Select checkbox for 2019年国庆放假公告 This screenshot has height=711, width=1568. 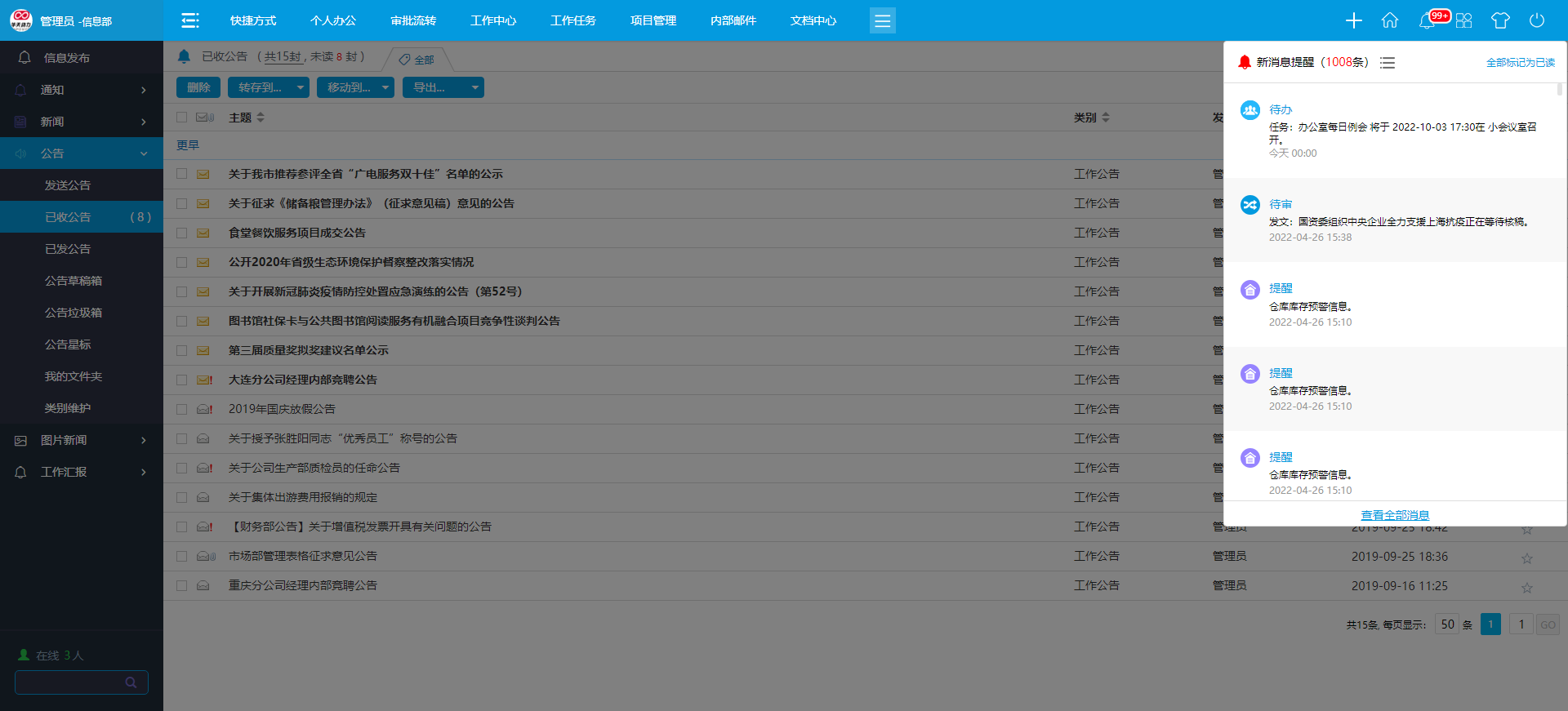[x=182, y=409]
